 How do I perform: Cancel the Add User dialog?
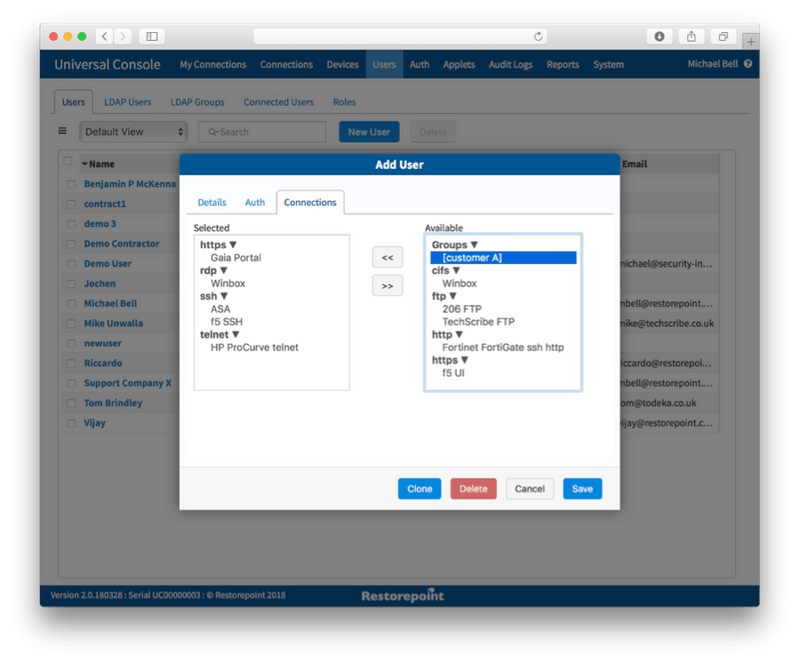530,489
